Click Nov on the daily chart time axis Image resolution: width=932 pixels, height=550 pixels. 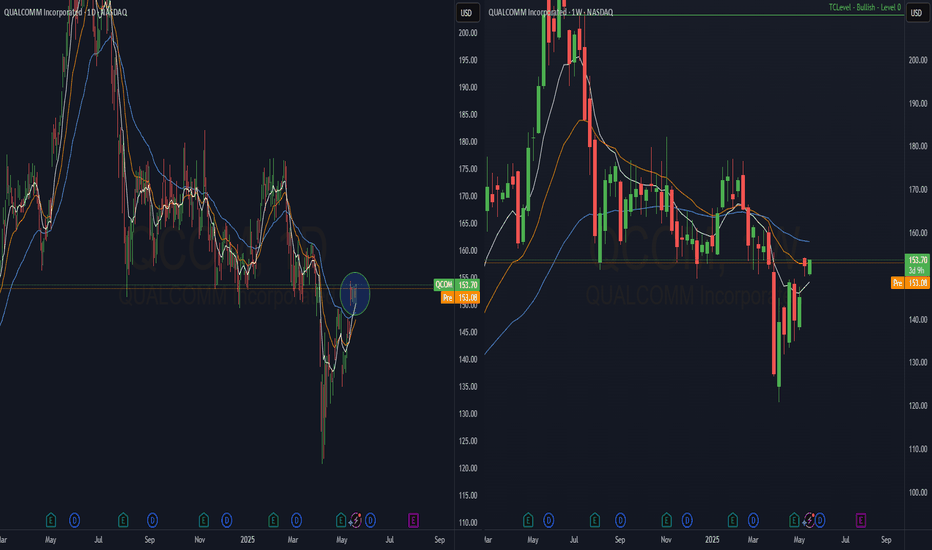(x=200, y=540)
